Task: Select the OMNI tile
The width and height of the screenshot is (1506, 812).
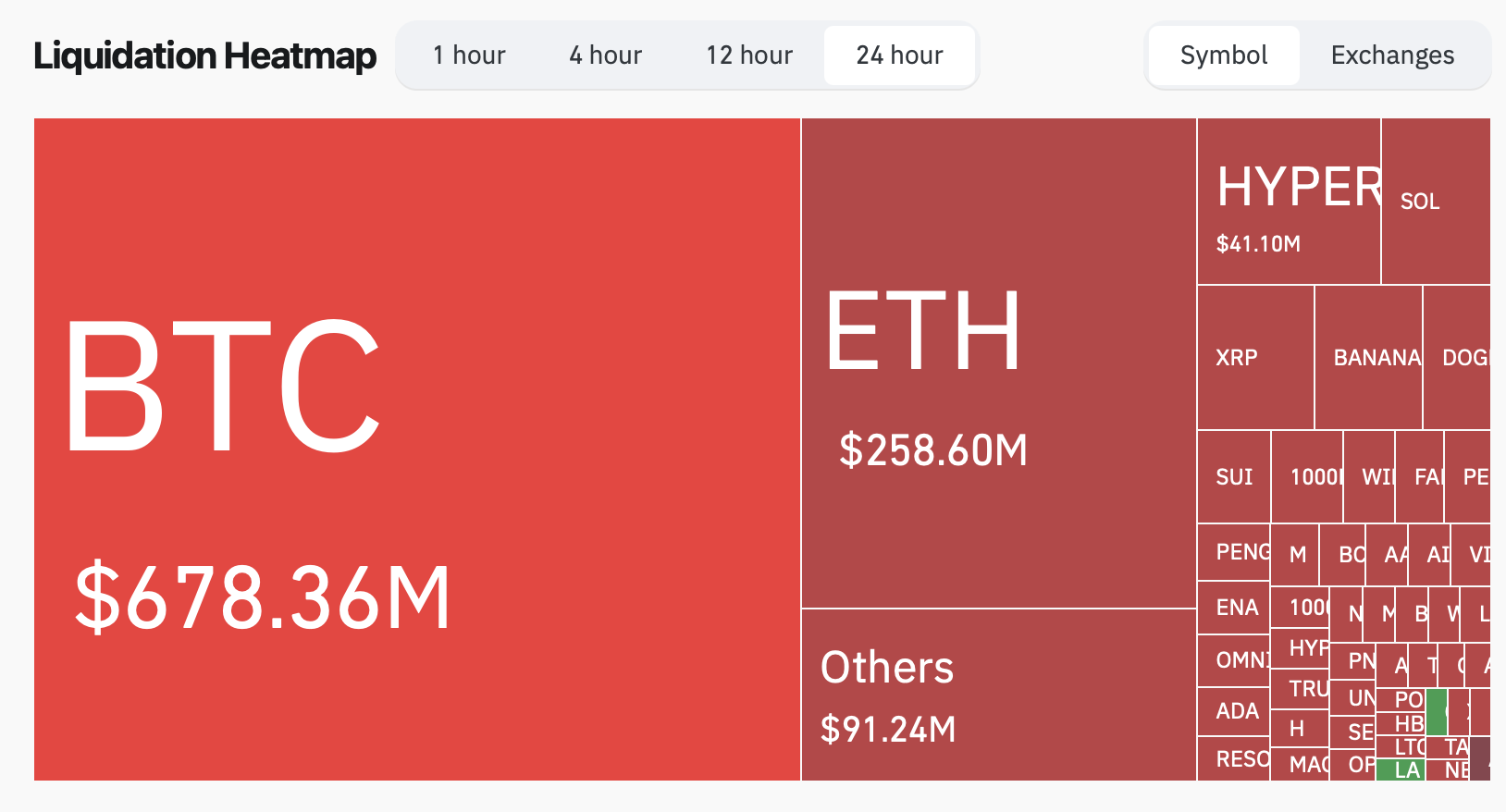Action: pyautogui.click(x=1234, y=660)
